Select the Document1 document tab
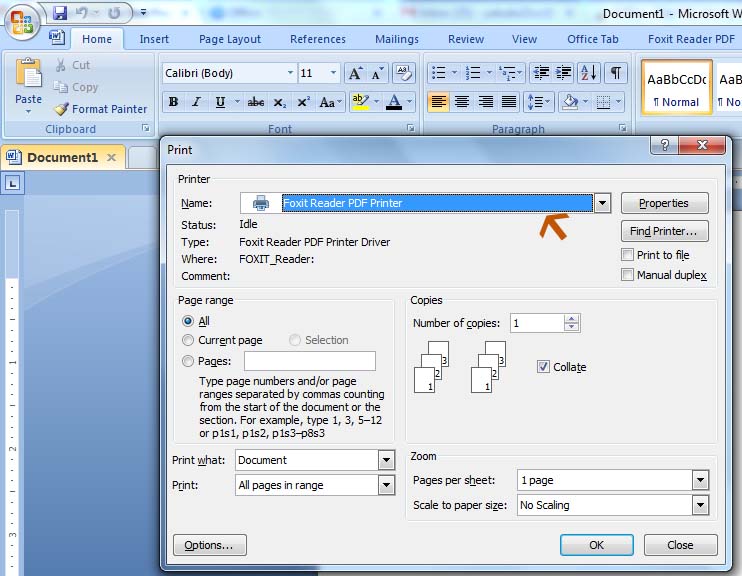This screenshot has width=742, height=576. click(x=62, y=157)
